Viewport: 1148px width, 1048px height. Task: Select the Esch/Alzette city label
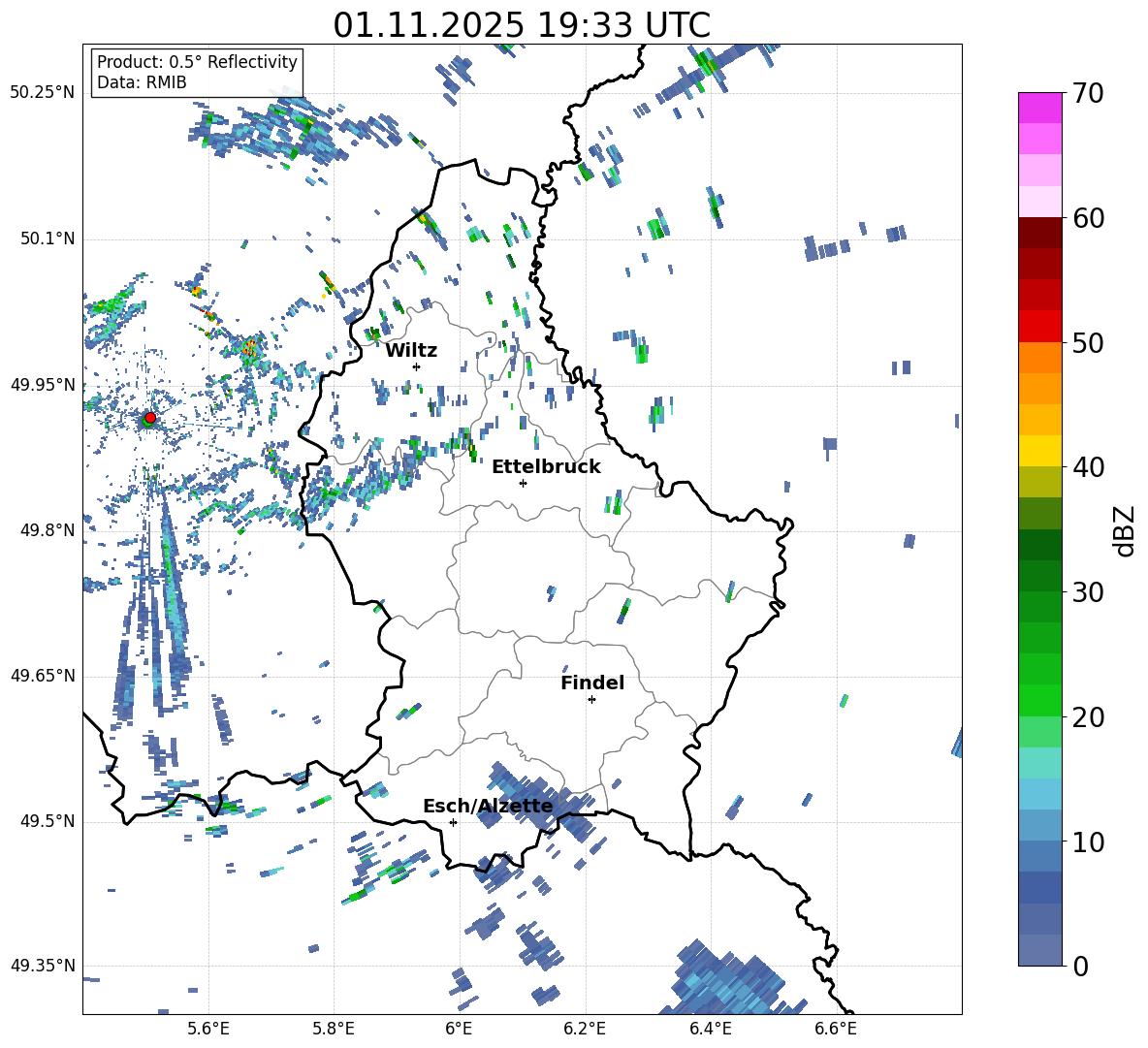pyautogui.click(x=488, y=806)
